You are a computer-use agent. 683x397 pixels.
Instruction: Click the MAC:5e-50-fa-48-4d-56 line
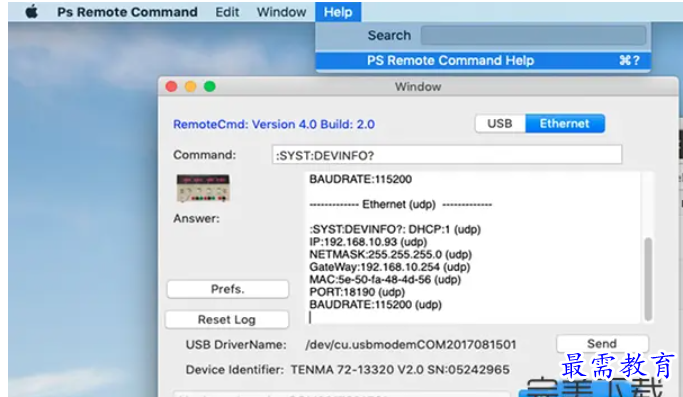385,279
